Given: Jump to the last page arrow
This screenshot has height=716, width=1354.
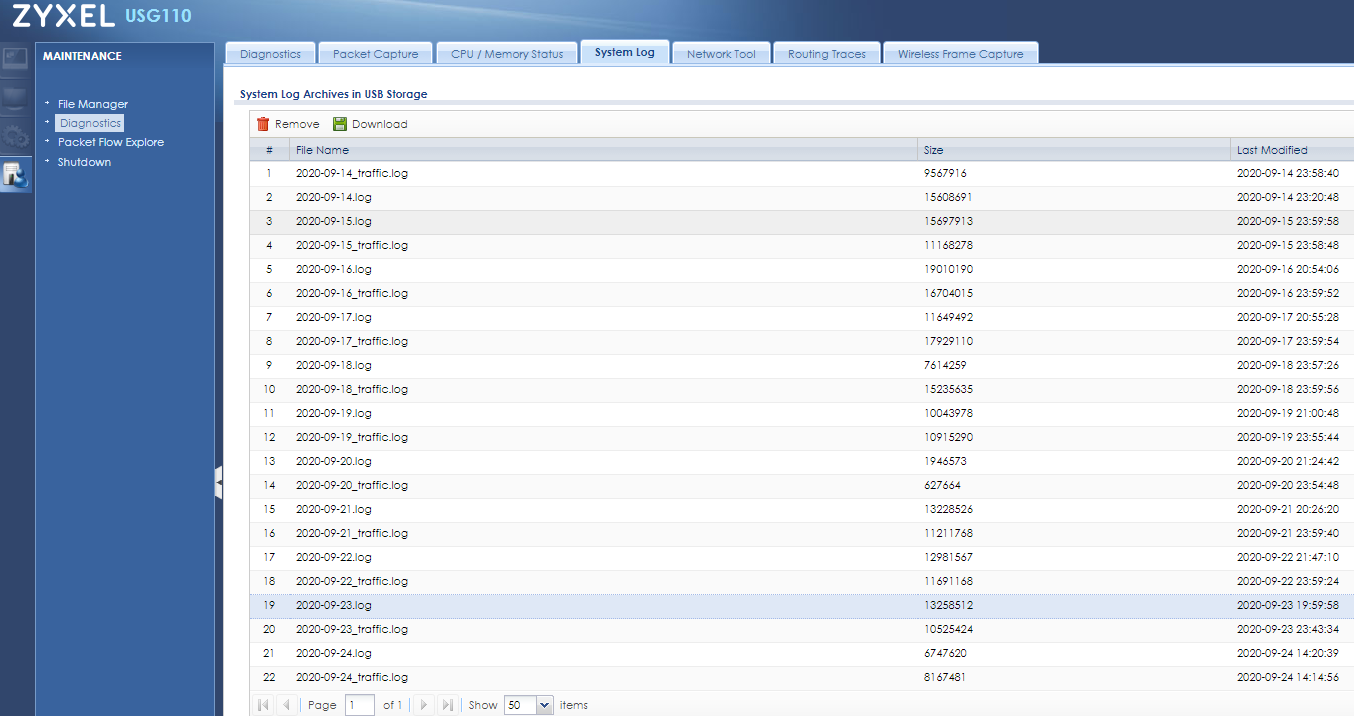Looking at the screenshot, I should 447,705.
